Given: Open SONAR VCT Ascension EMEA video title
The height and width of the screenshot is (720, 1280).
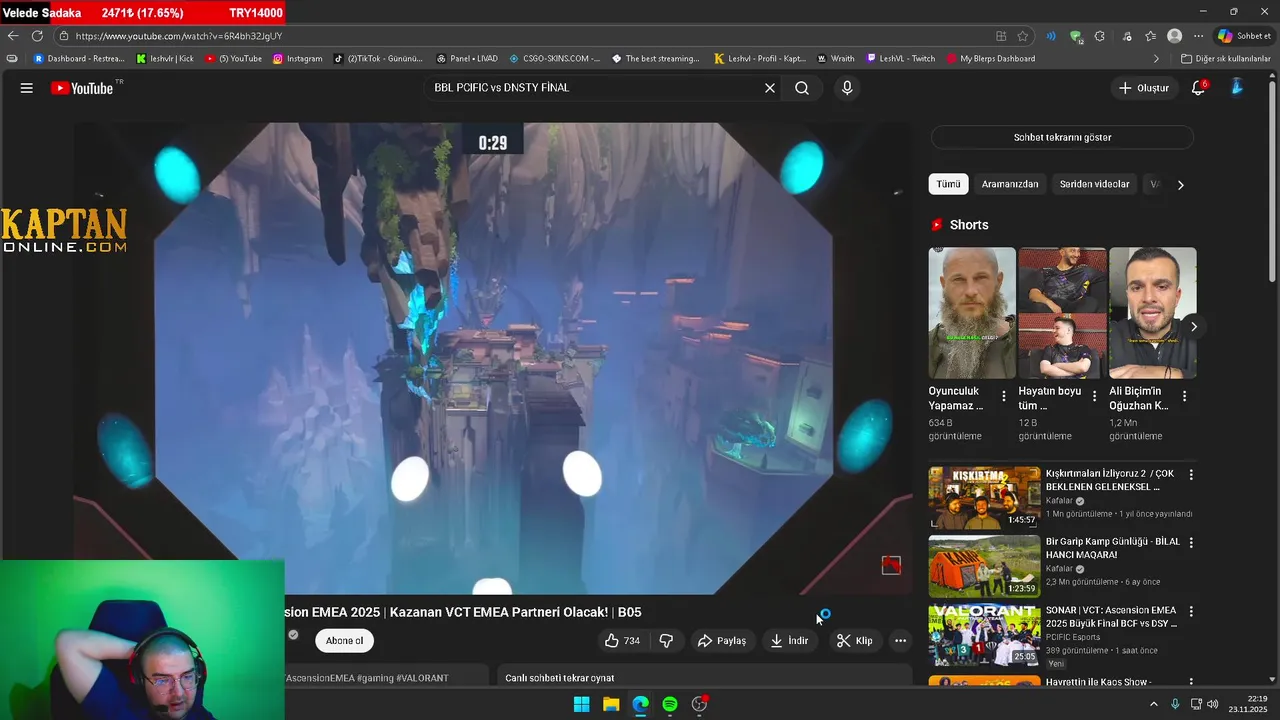Looking at the screenshot, I should tap(1111, 616).
